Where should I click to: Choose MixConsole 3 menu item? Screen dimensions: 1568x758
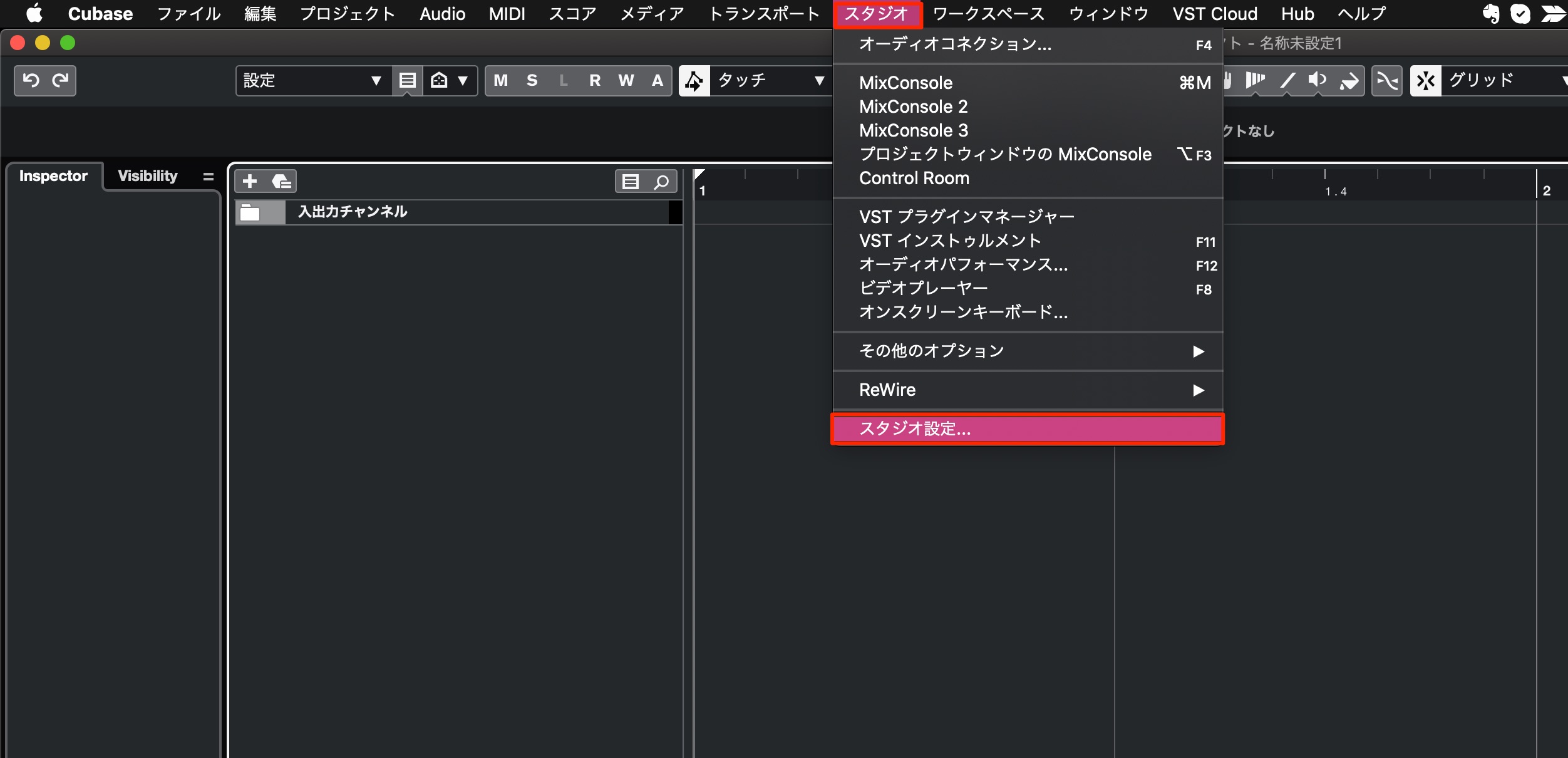1028,130
